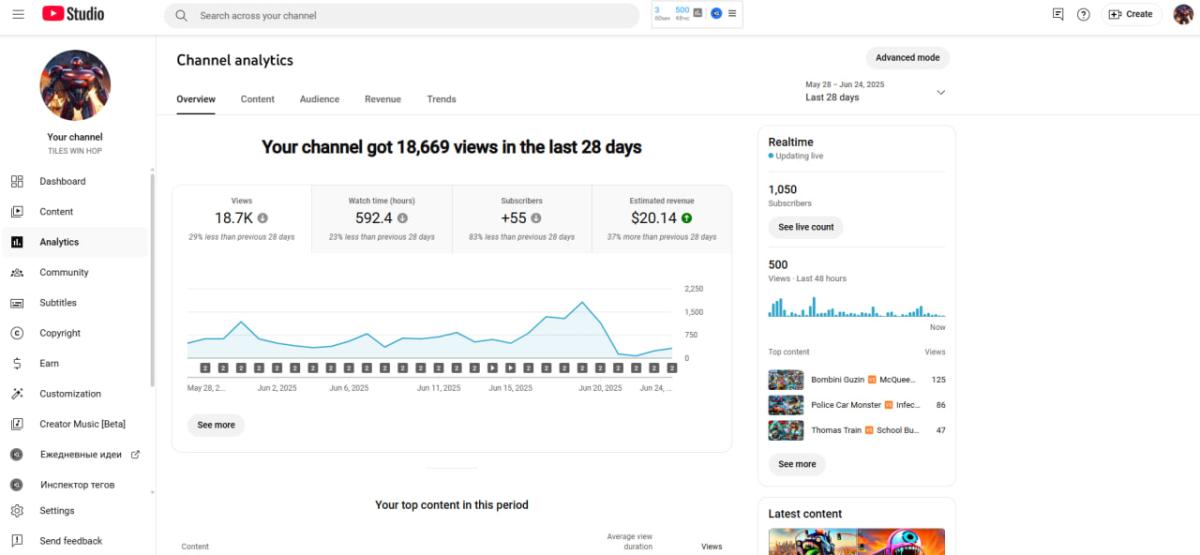Switch to the Audience tab
Image resolution: width=1200 pixels, height=555 pixels.
point(319,99)
